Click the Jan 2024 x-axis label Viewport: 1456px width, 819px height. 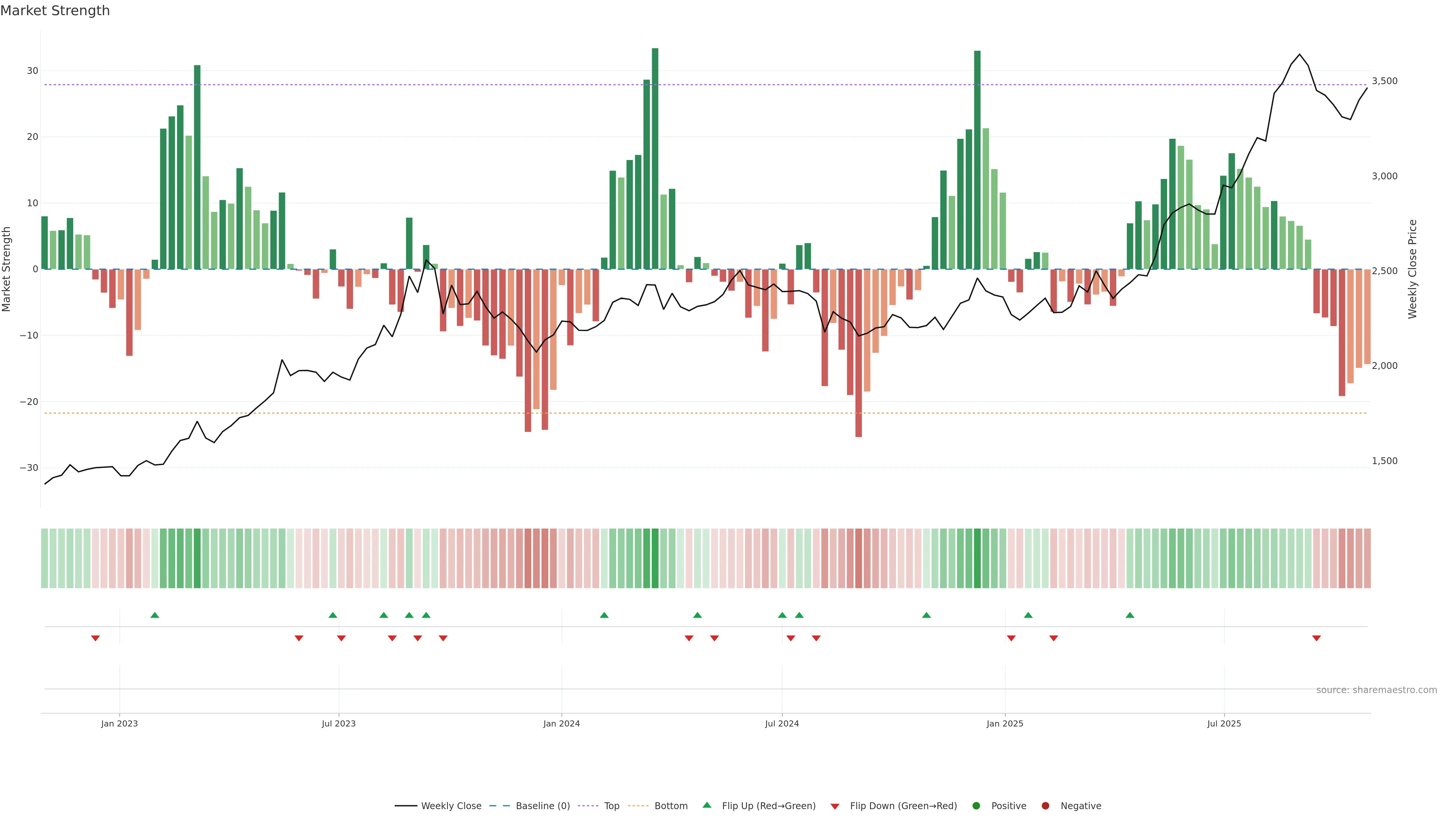pyautogui.click(x=561, y=723)
